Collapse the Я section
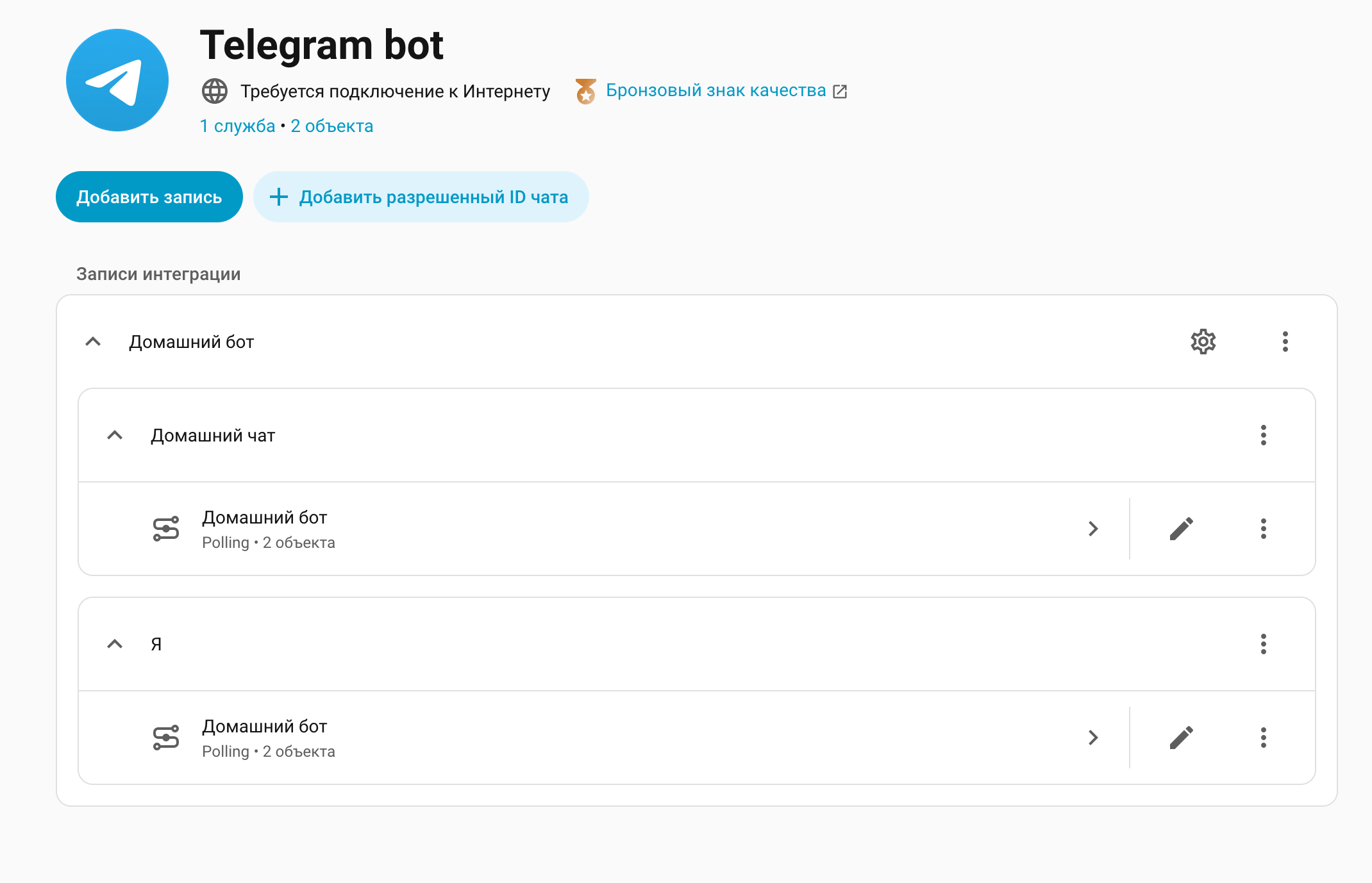1372x883 pixels. coord(115,645)
